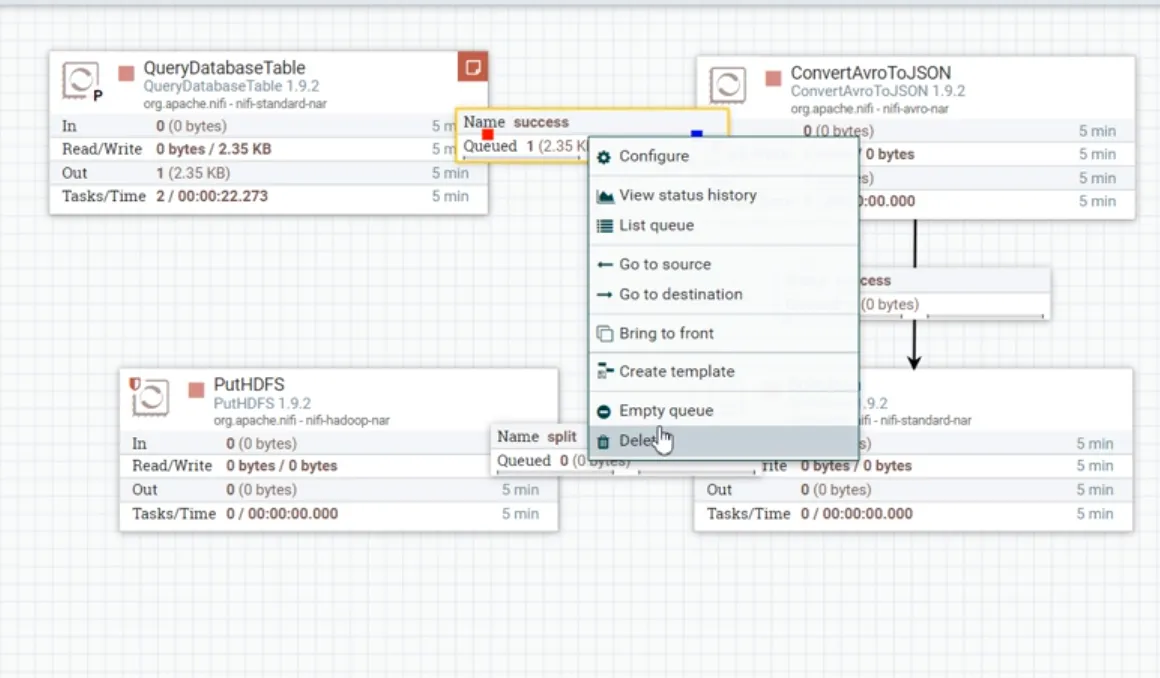Click the red stopped indicator beside PutHDFS
The height and width of the screenshot is (678, 1160).
pyautogui.click(x=196, y=390)
